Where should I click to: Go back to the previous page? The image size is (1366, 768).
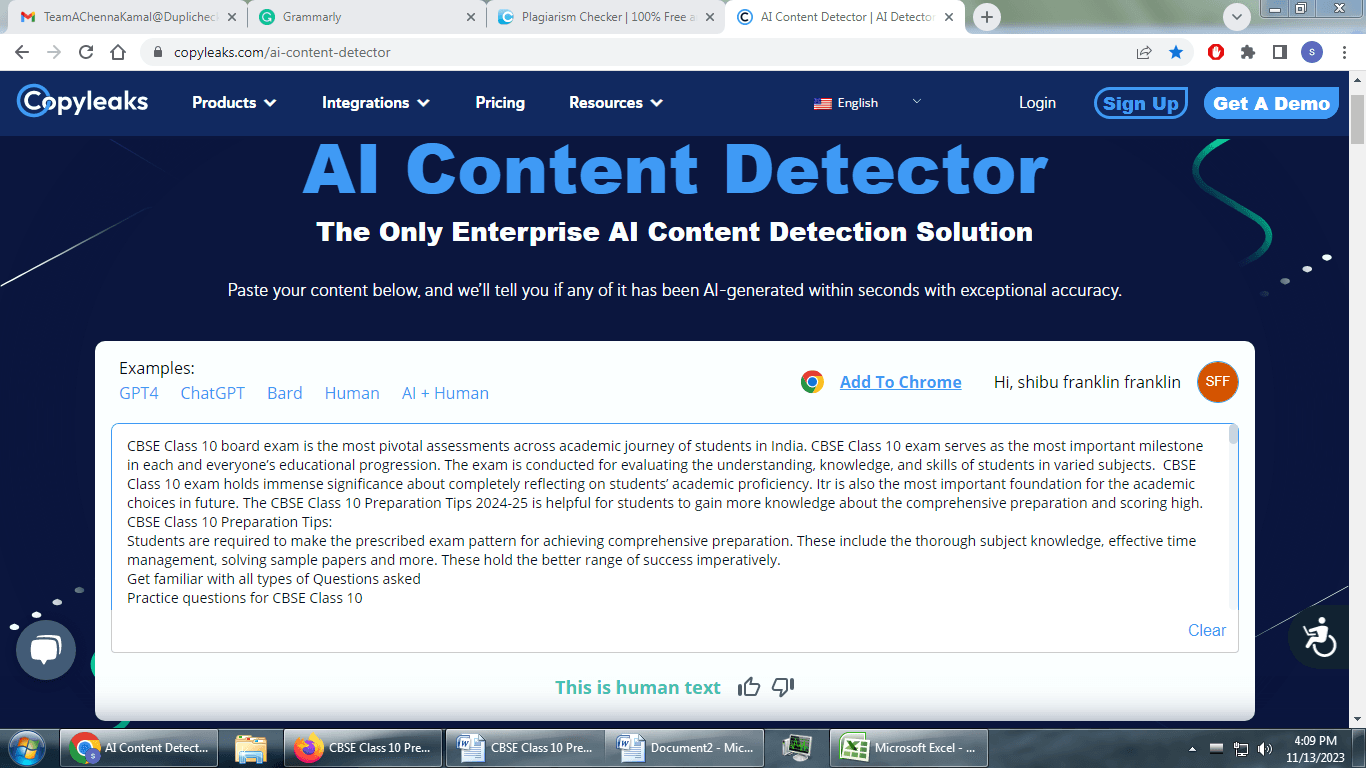point(22,52)
